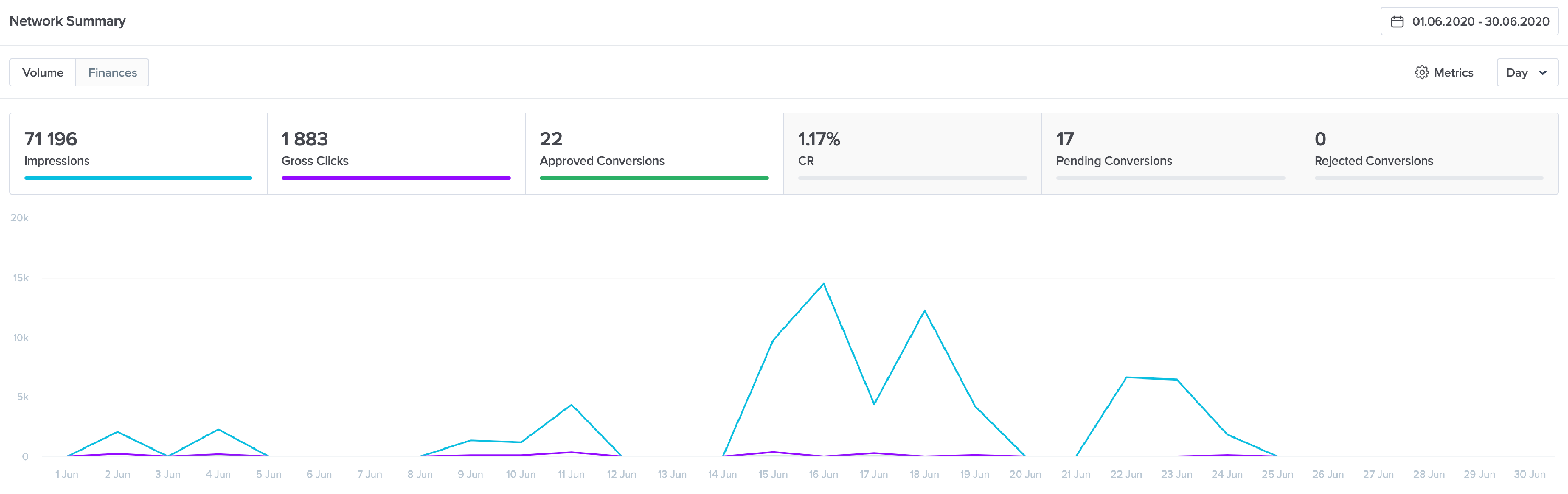Toggle the Approved Conversions metric card
This screenshot has height=494, width=1568.
coord(653,151)
